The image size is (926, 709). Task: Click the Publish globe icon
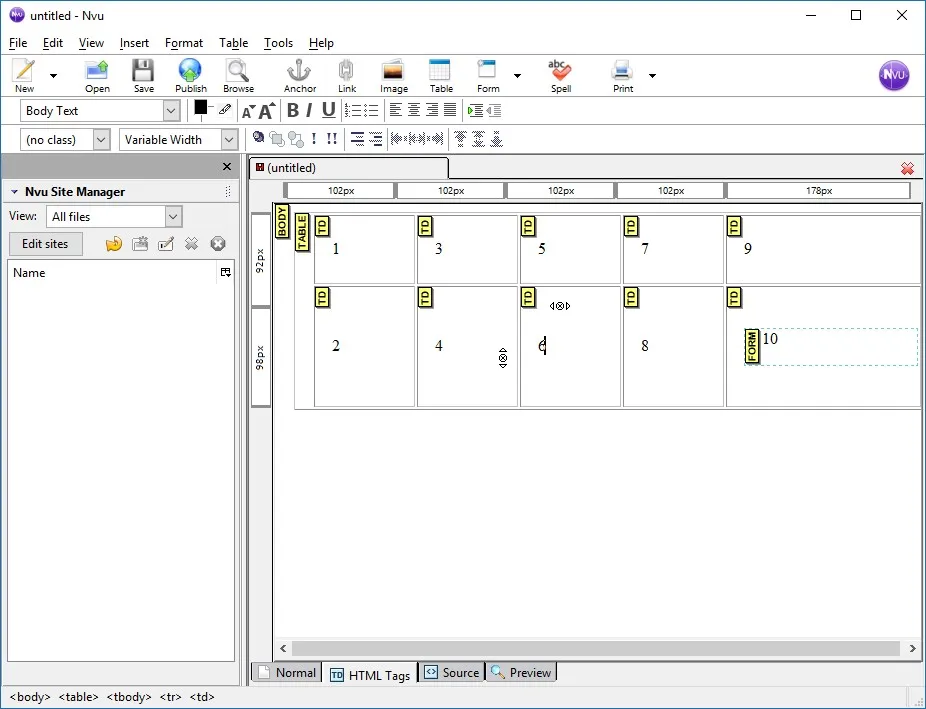[x=191, y=76]
